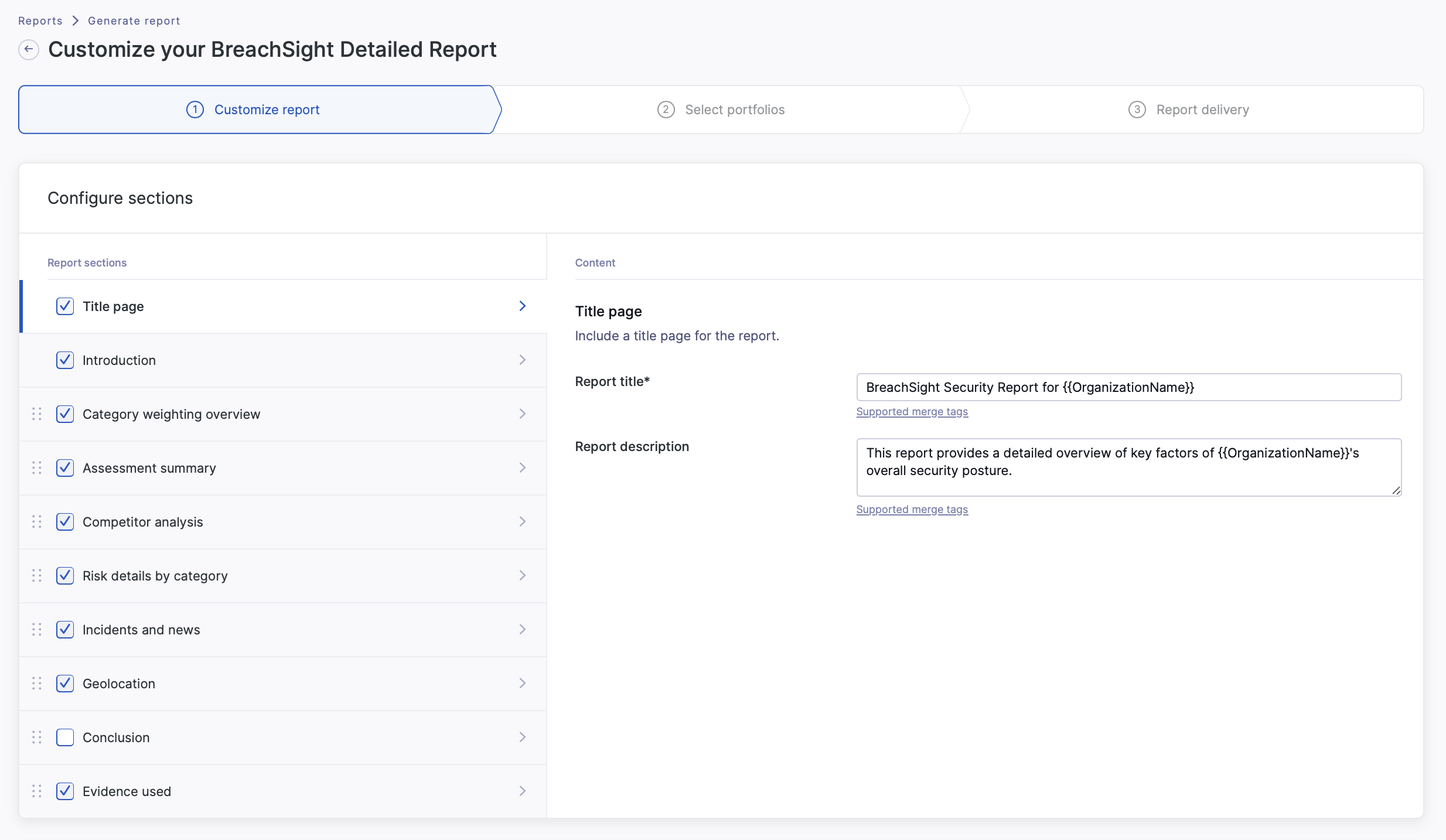Uncheck the Title page checkbox
Image resolution: width=1446 pixels, height=840 pixels.
point(65,306)
